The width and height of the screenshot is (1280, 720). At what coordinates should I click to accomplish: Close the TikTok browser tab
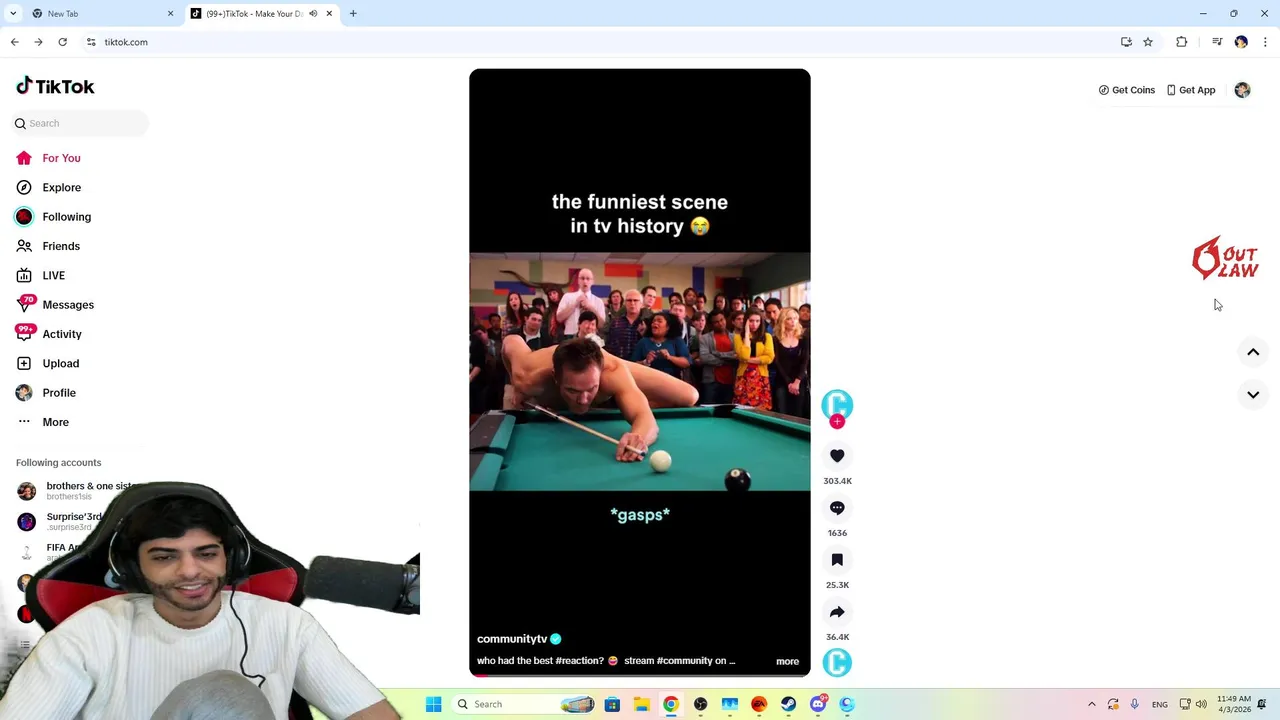(x=329, y=14)
